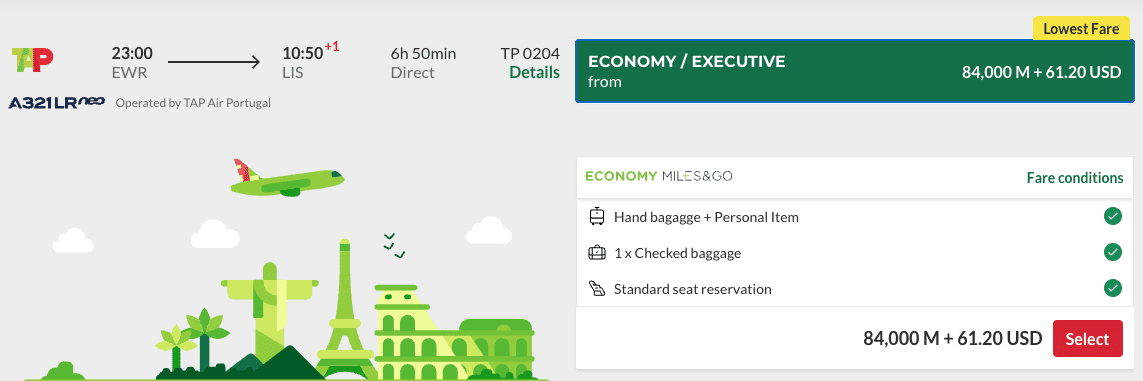Click the checked baggage green checkmark
Viewport: 1143px width, 381px height.
tap(1112, 252)
